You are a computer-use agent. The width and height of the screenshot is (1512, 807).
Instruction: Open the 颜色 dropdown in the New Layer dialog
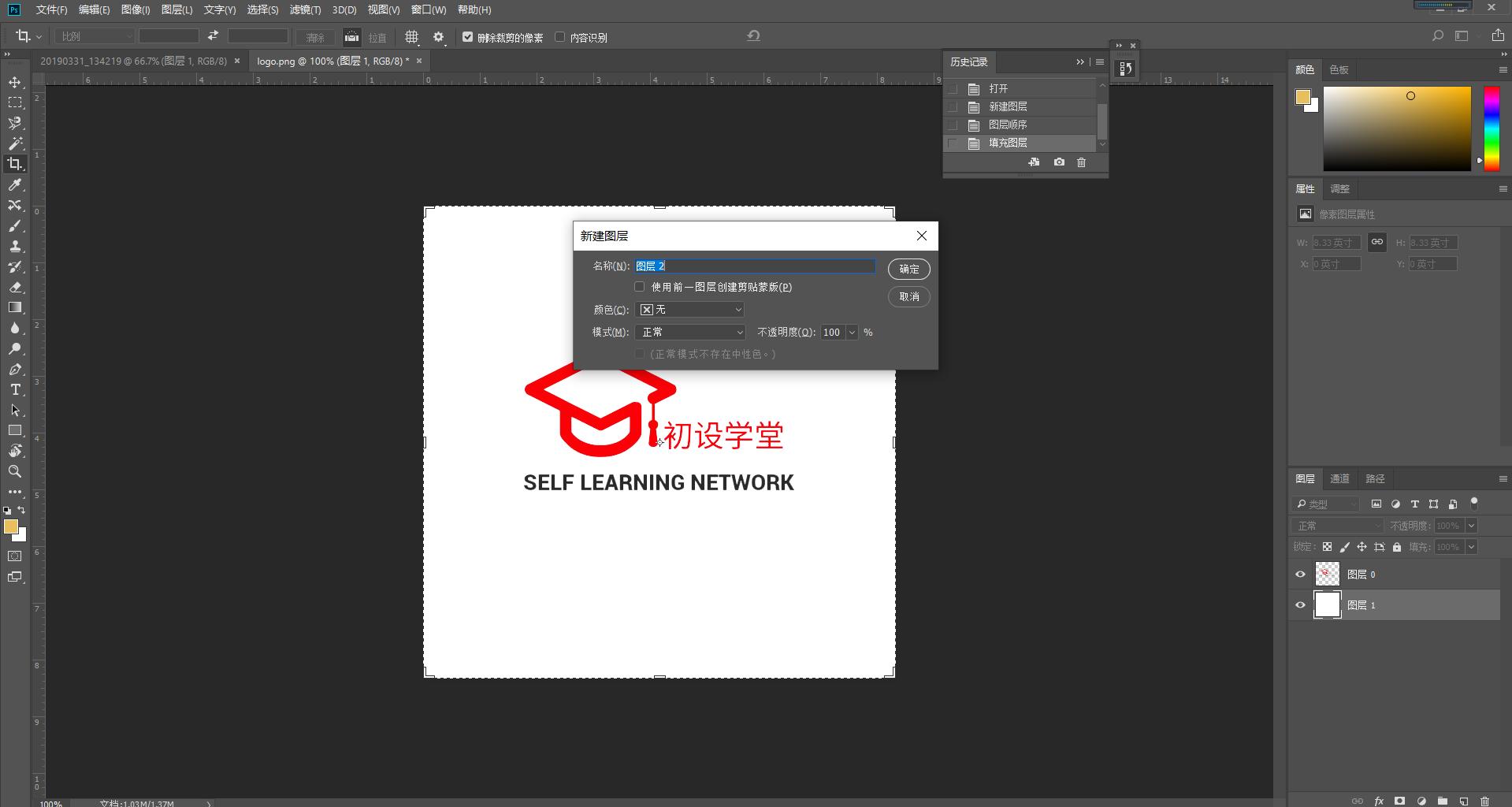pos(689,309)
